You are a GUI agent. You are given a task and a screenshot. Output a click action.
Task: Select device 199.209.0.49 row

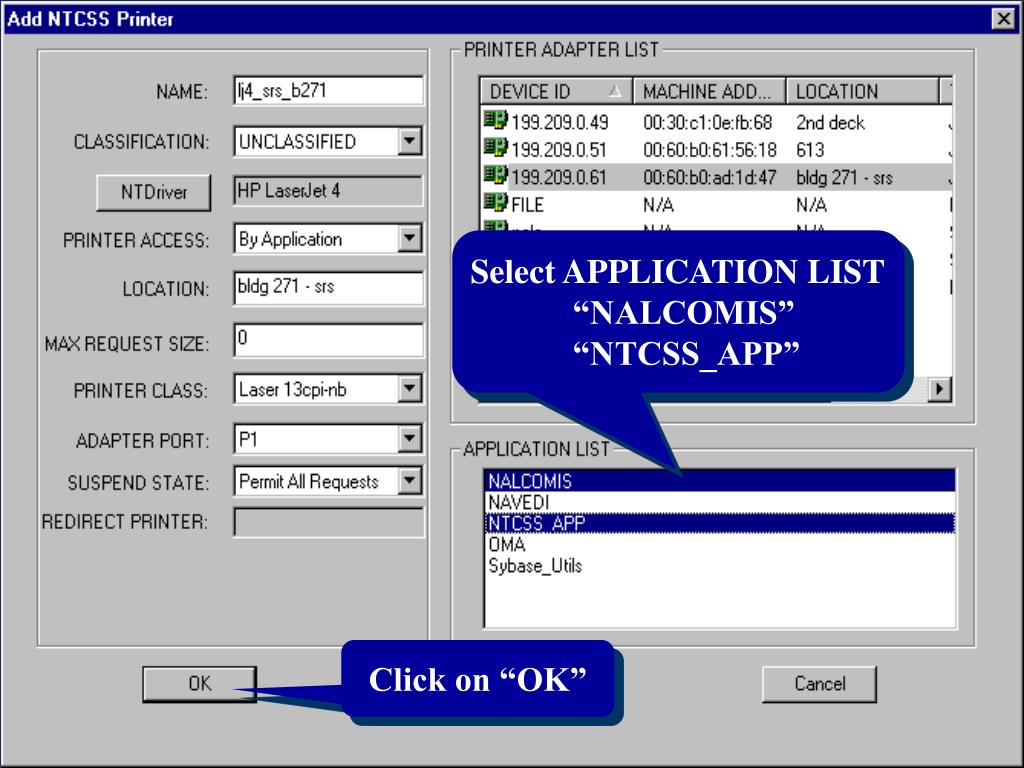pos(716,122)
